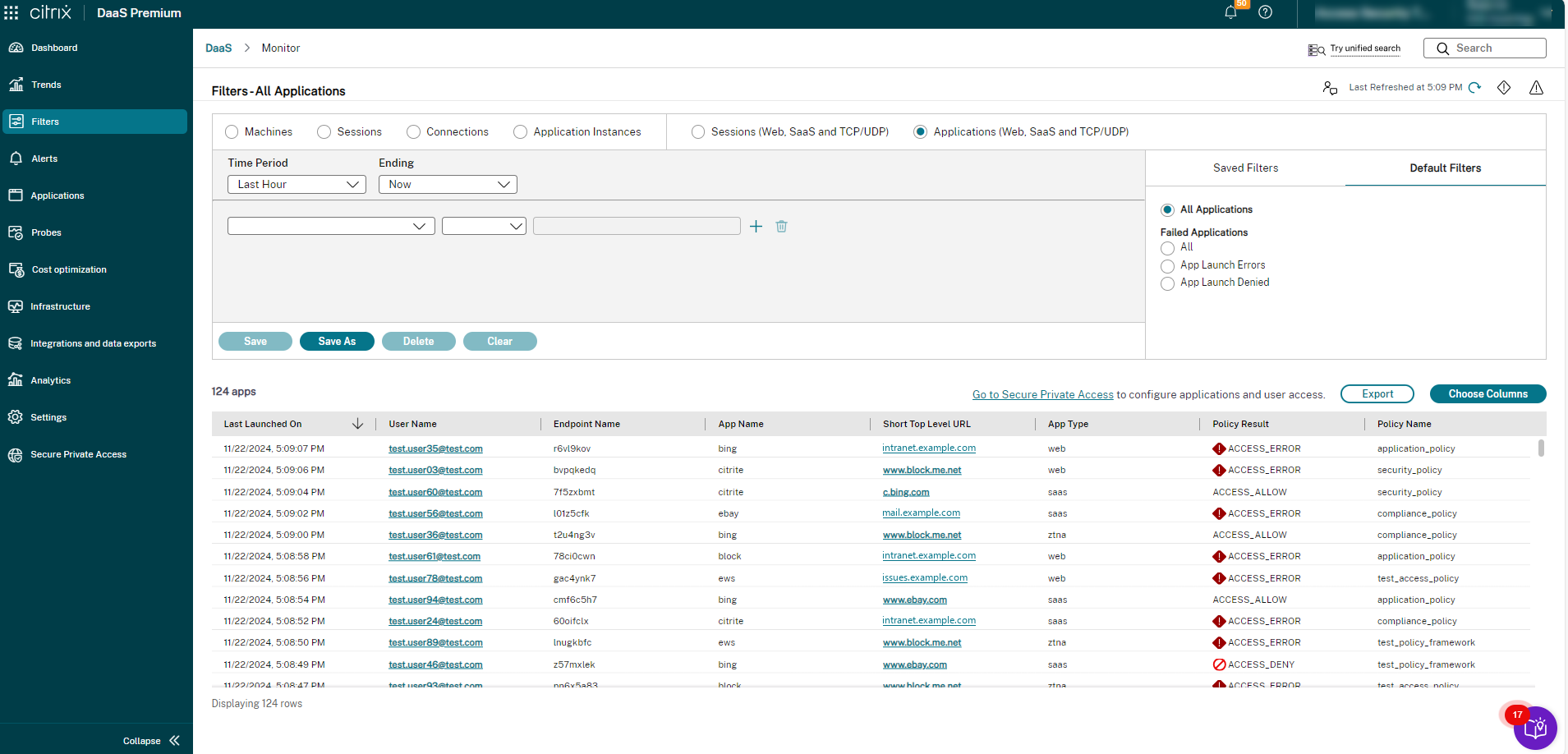Image resolution: width=1568 pixels, height=754 pixels.
Task: Open the filter operator dropdown
Action: tap(484, 226)
